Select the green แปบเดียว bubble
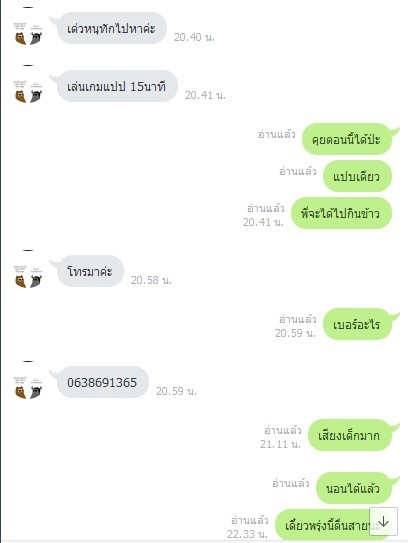408x543 pixels. pyautogui.click(x=357, y=176)
